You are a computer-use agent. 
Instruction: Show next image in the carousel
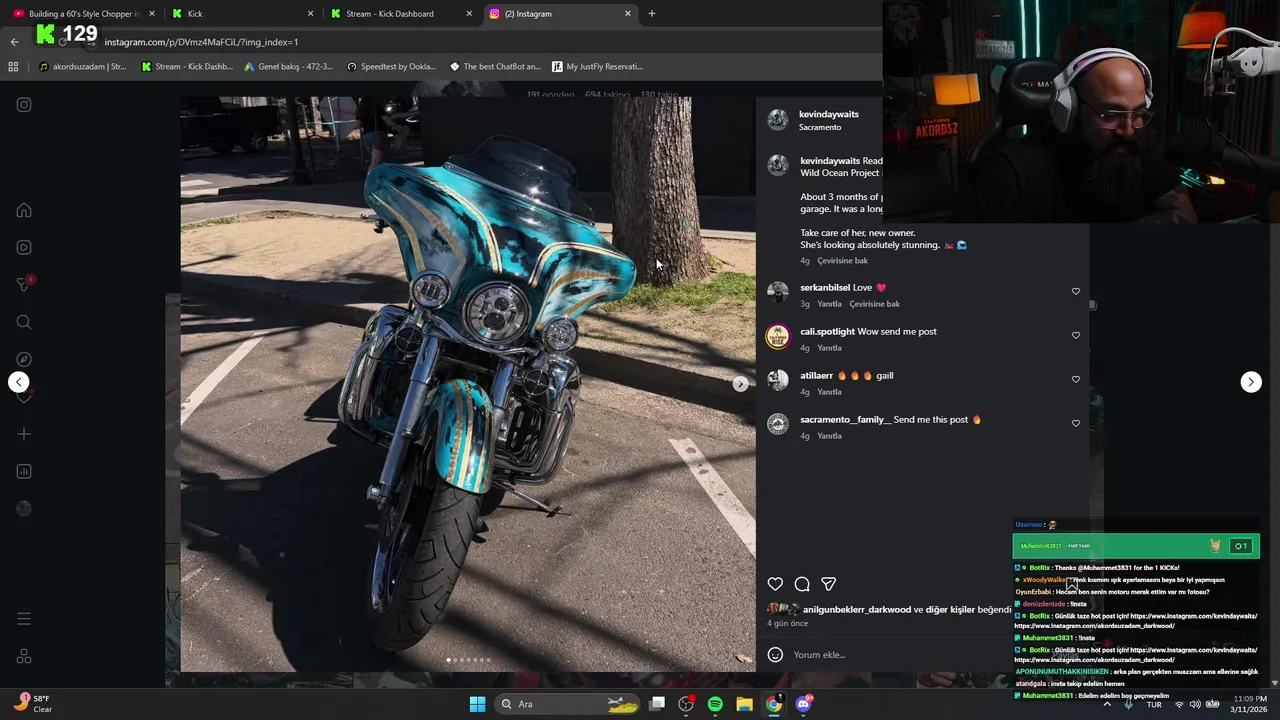tap(740, 384)
